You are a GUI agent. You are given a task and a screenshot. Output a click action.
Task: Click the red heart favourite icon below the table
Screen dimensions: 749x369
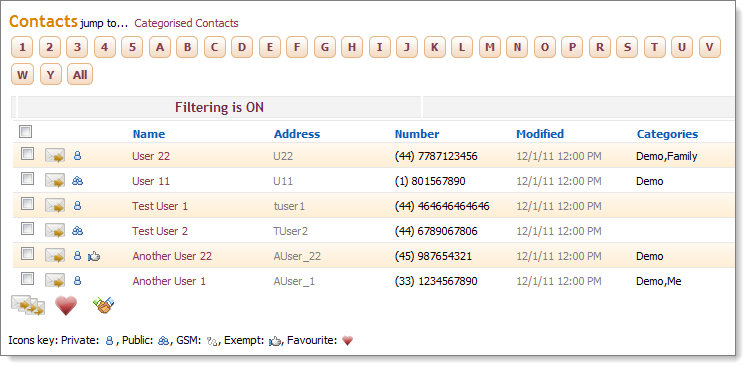point(66,305)
